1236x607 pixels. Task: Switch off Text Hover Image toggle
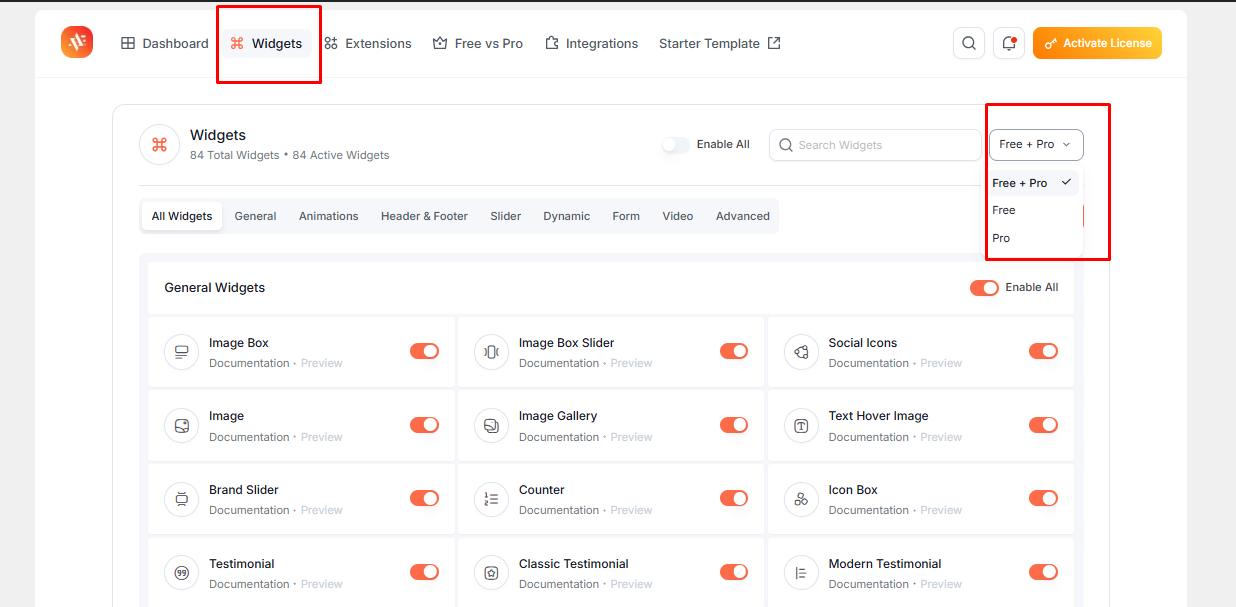[x=1043, y=425]
